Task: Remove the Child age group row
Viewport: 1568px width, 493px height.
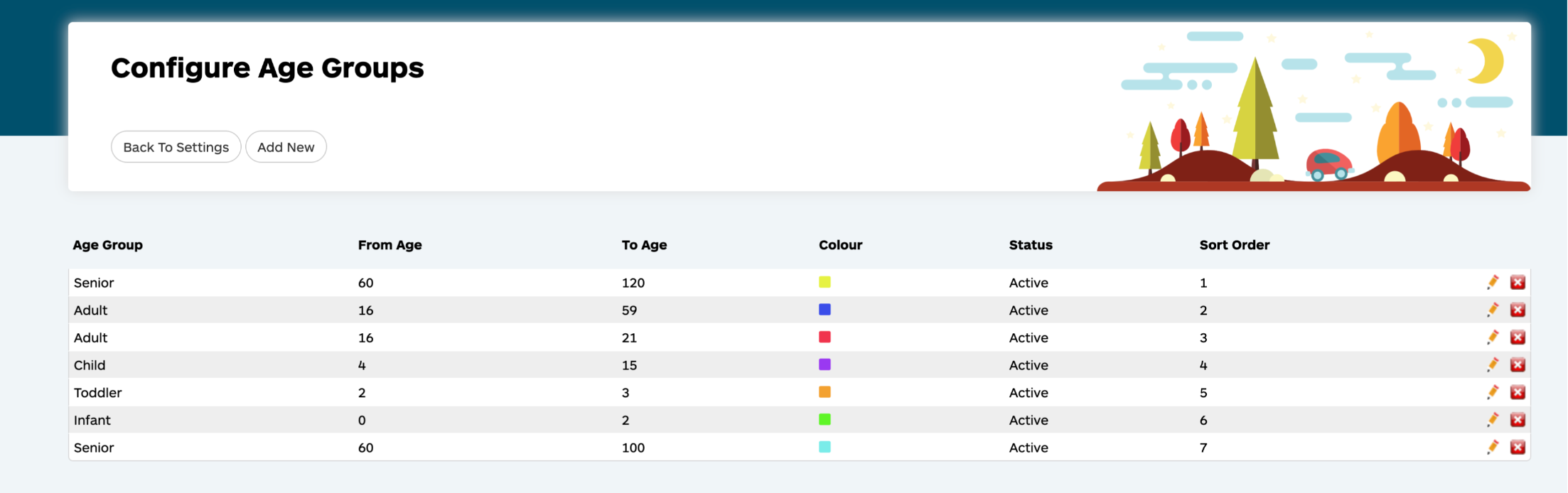Action: (1518, 364)
